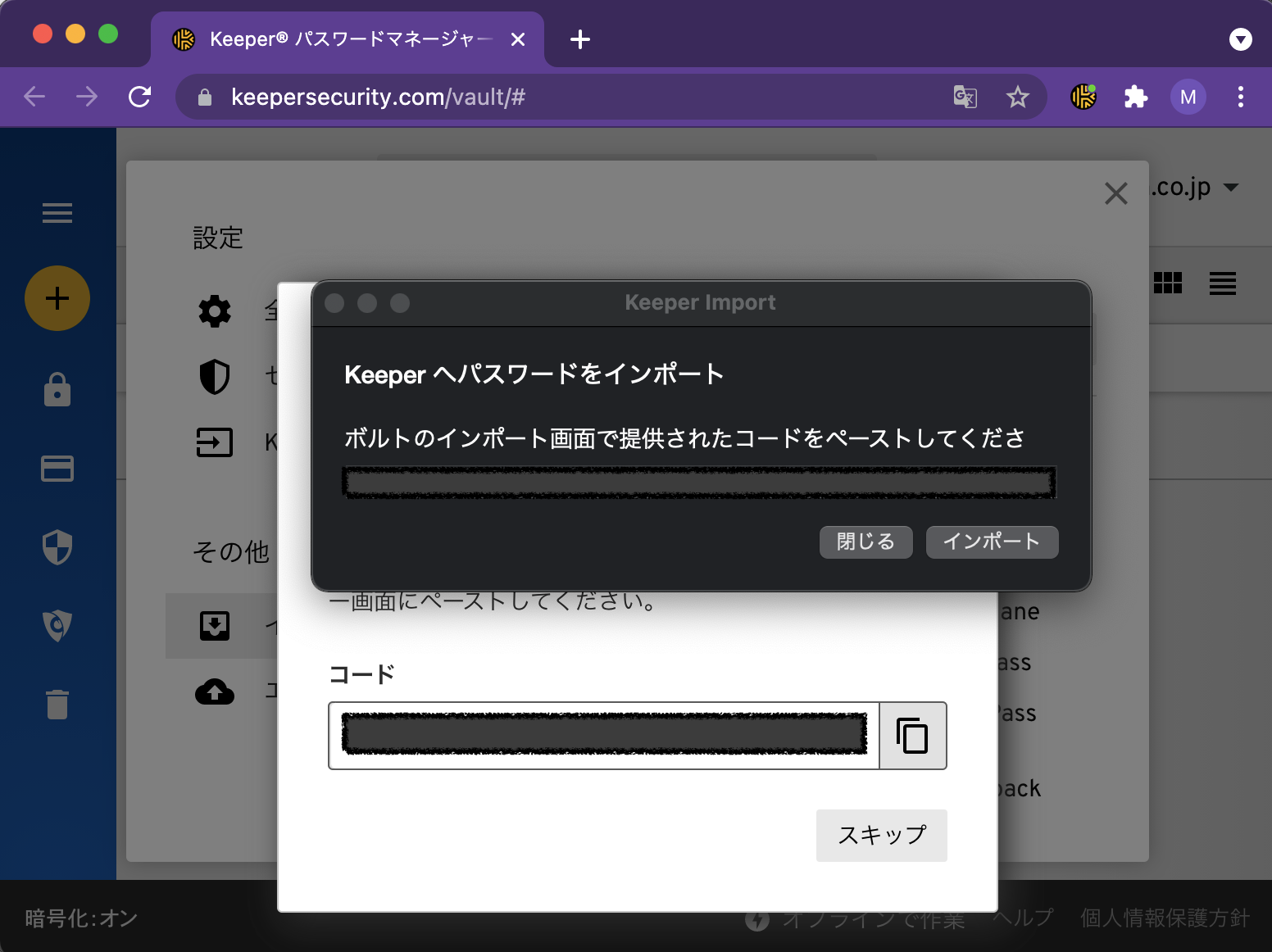
Task: Click the コード input field
Action: 604,736
